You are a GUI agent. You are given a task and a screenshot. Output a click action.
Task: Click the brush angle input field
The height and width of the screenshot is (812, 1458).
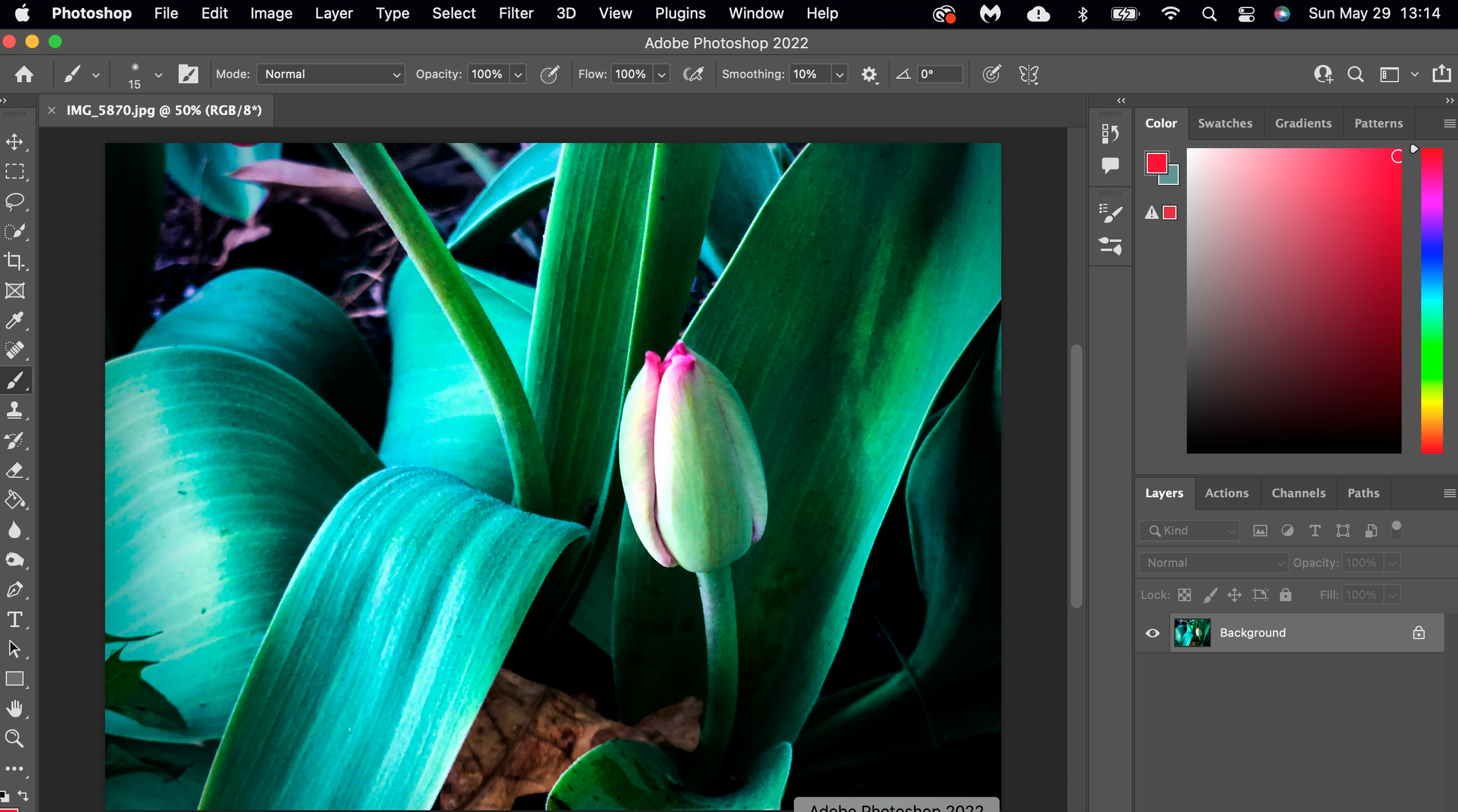click(940, 74)
